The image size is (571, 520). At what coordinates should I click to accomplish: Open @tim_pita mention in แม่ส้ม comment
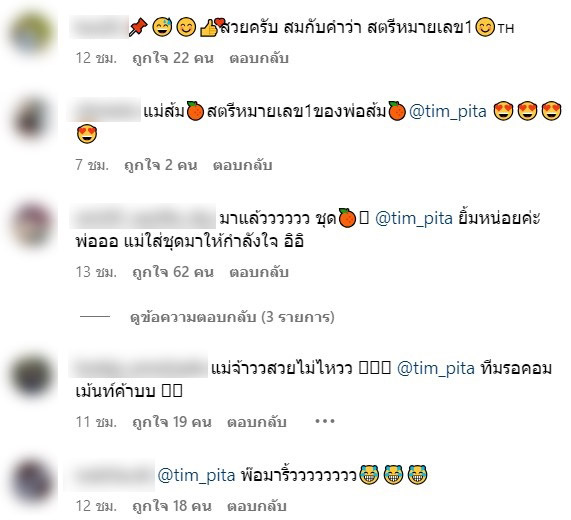coord(448,111)
